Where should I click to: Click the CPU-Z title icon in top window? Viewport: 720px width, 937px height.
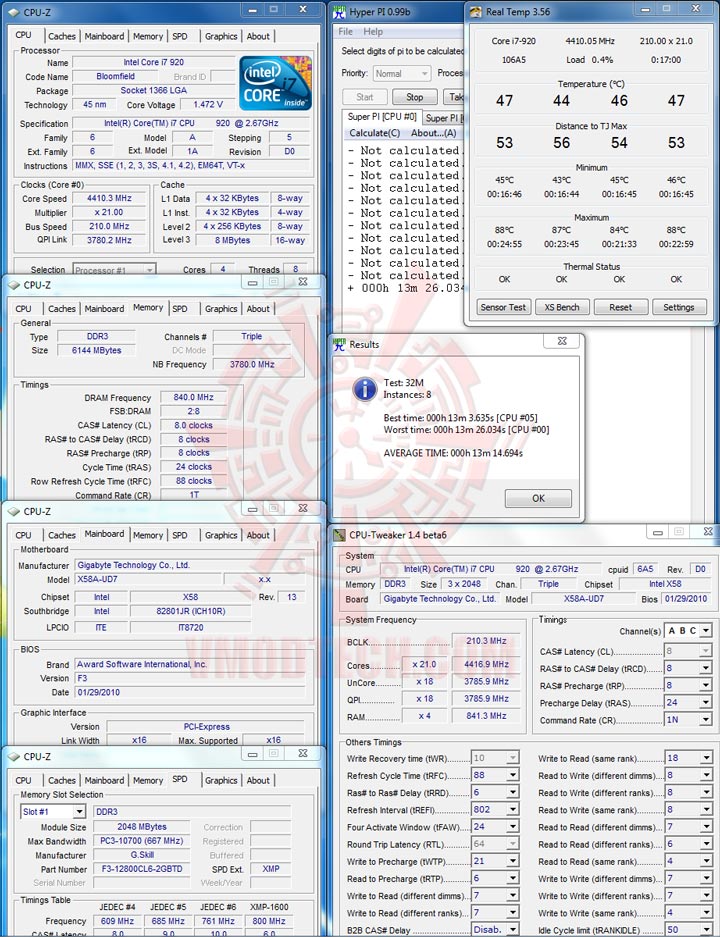[14, 12]
